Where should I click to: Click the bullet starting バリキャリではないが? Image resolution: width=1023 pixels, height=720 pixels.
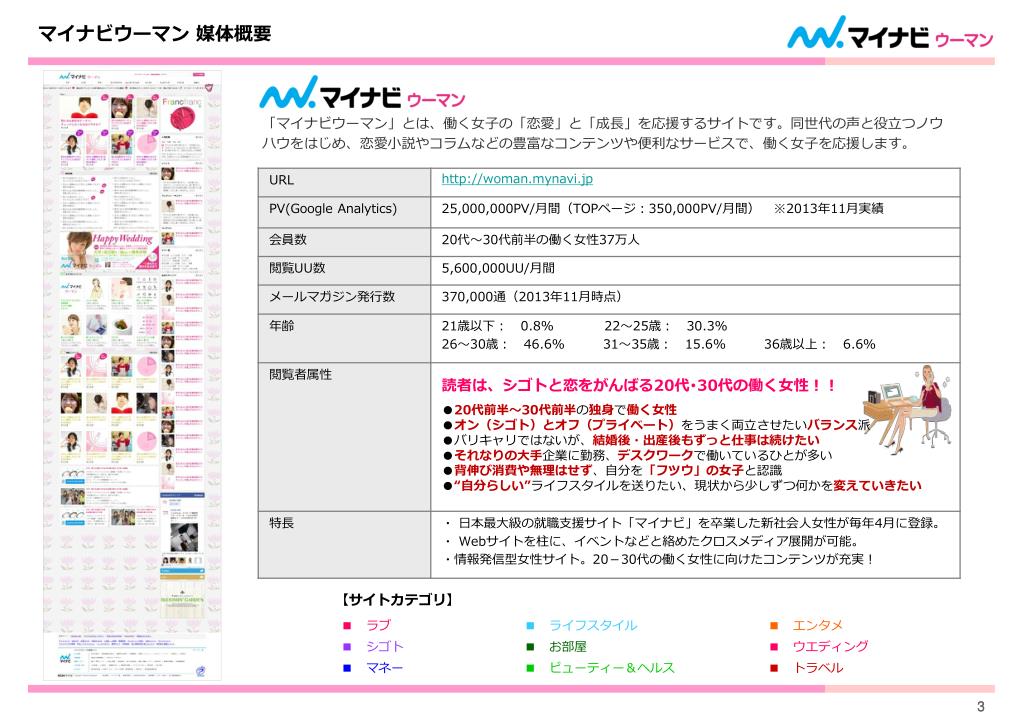(x=631, y=440)
